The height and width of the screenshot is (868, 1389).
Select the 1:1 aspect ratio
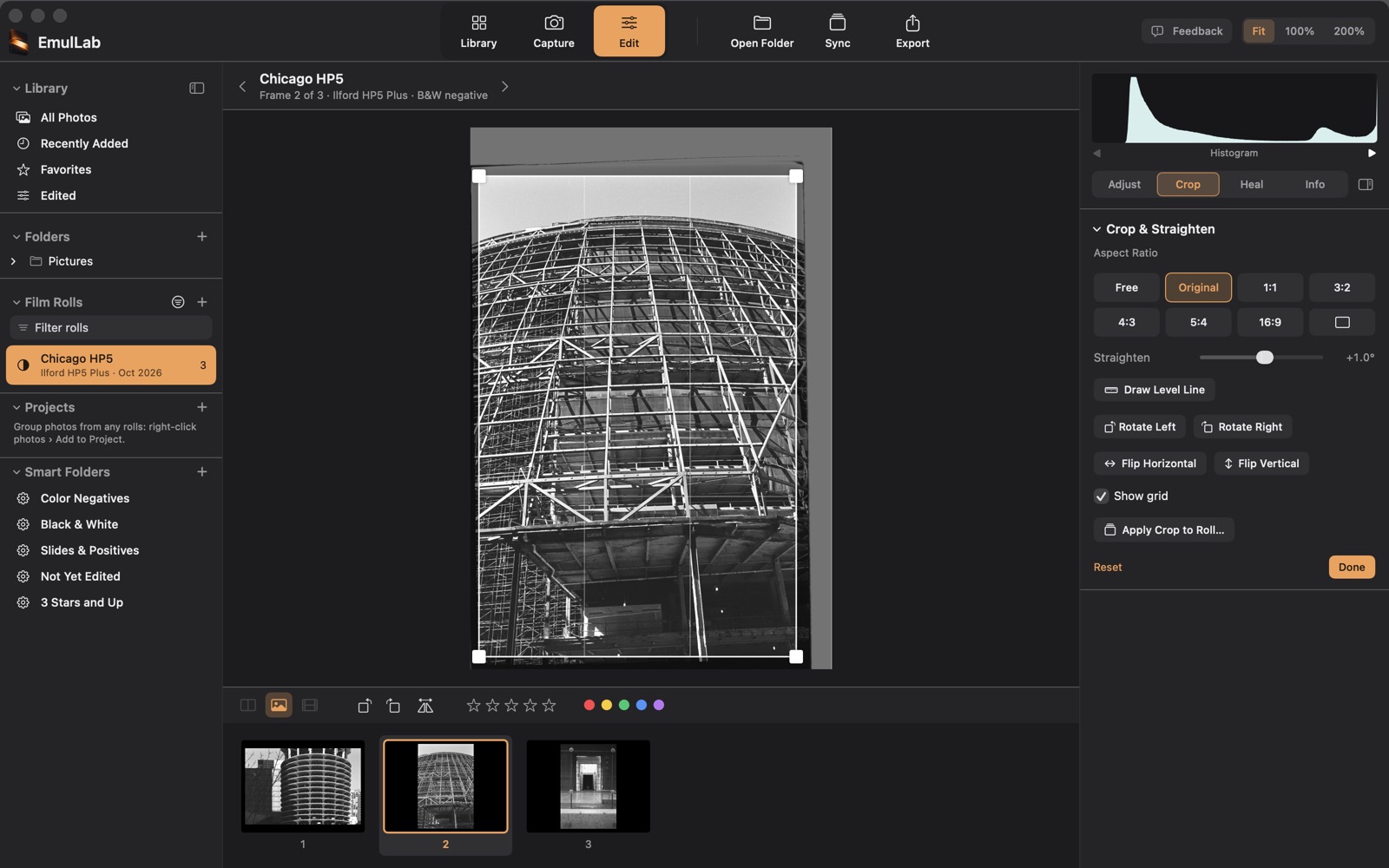tap(1270, 287)
